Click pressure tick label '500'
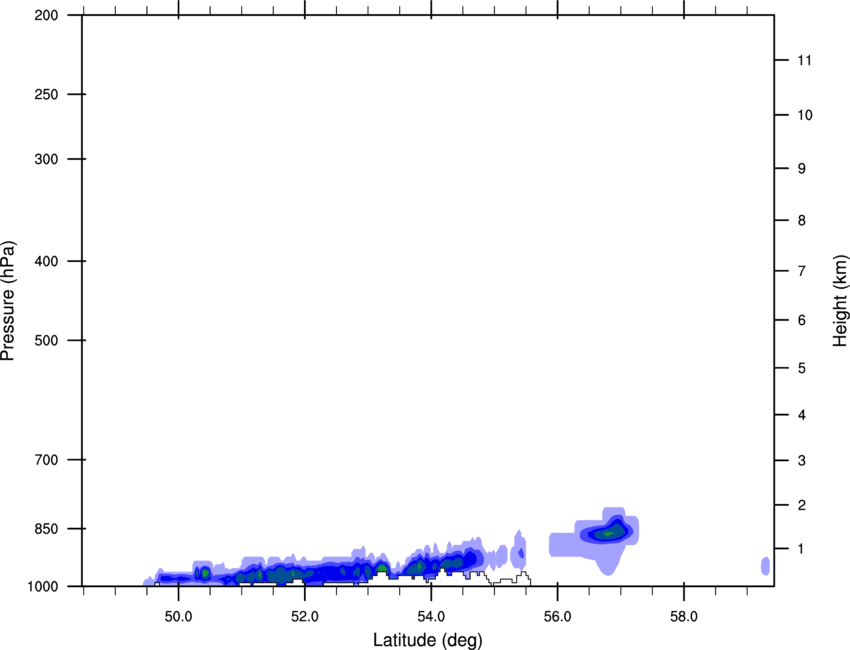This screenshot has height=650, width=850. pyautogui.click(x=46, y=340)
